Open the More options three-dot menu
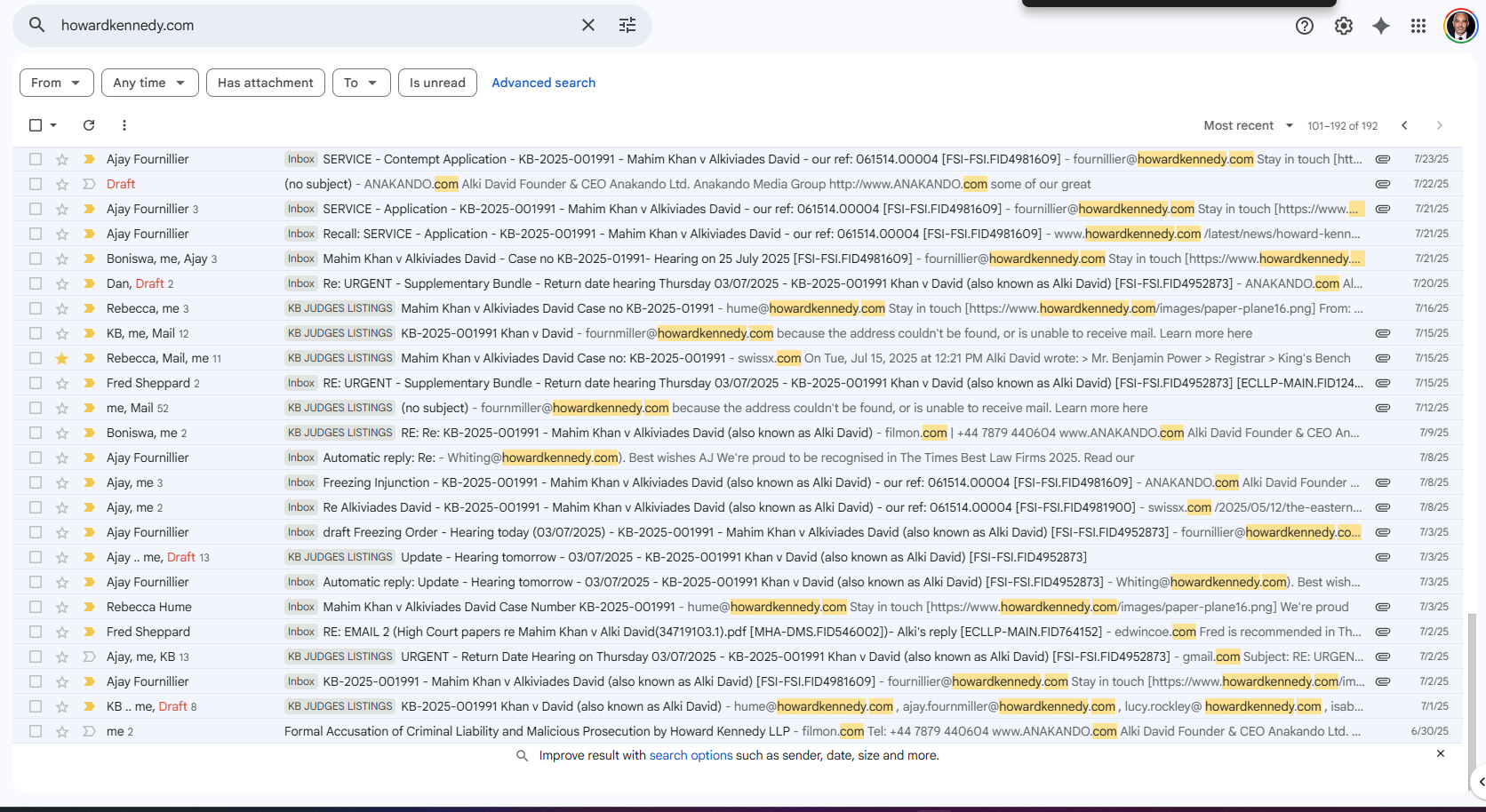1486x812 pixels. [x=124, y=125]
